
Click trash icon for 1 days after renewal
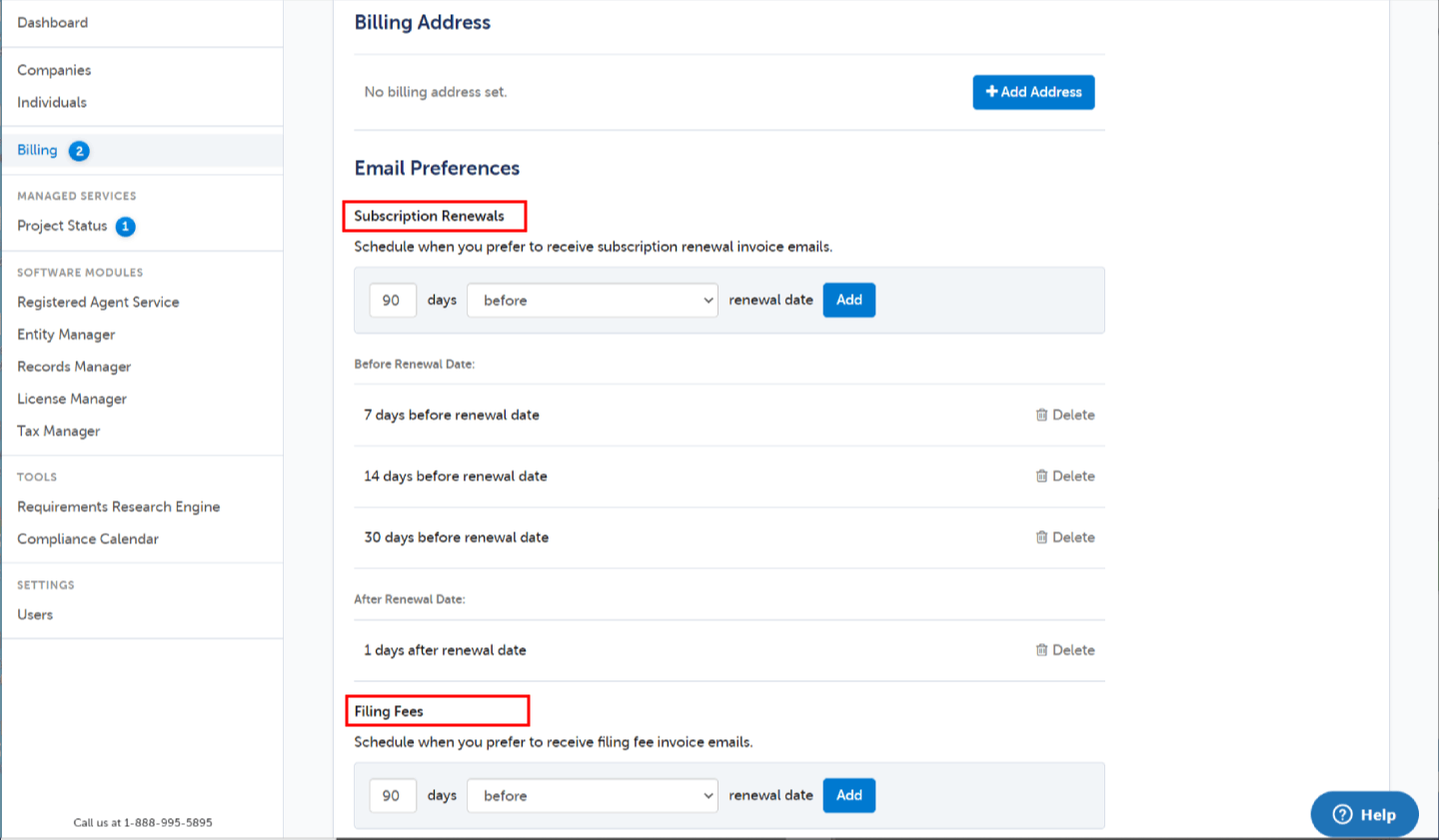coord(1041,650)
